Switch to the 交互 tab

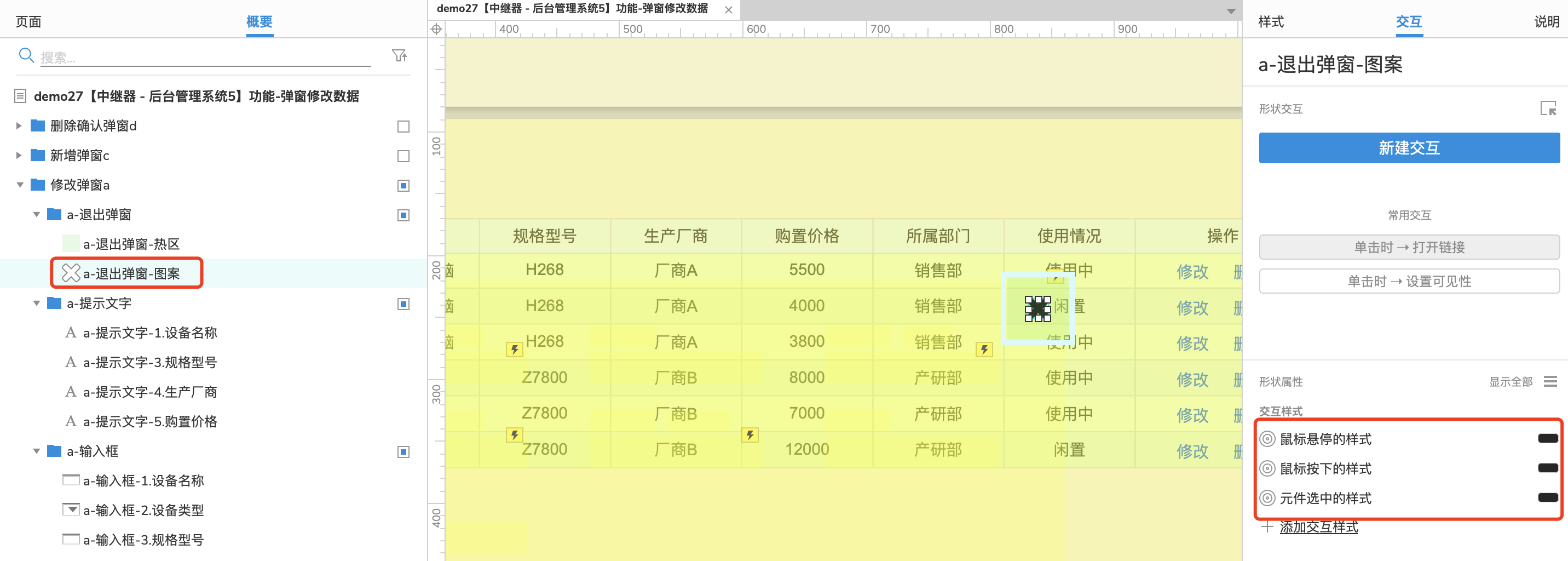tap(1409, 22)
